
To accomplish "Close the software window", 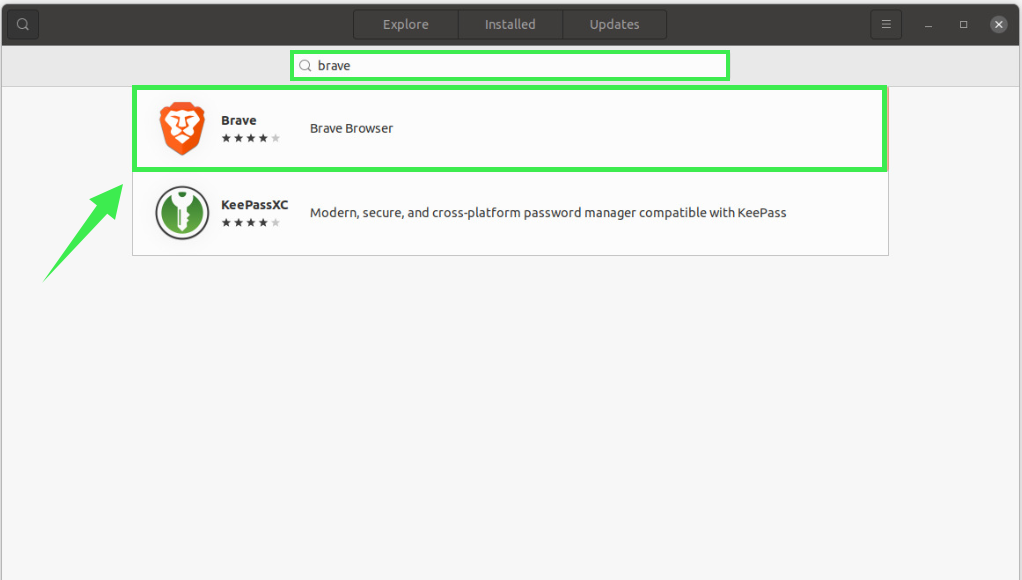I will 999,25.
